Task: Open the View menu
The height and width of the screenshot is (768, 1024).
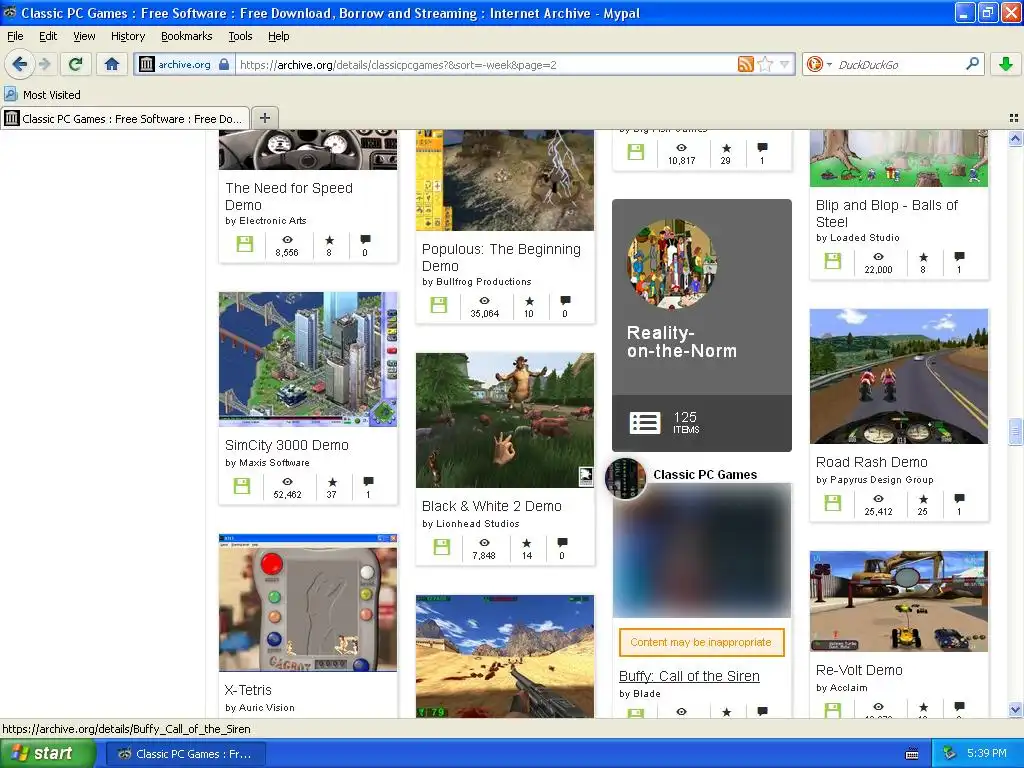Action: pyautogui.click(x=84, y=36)
